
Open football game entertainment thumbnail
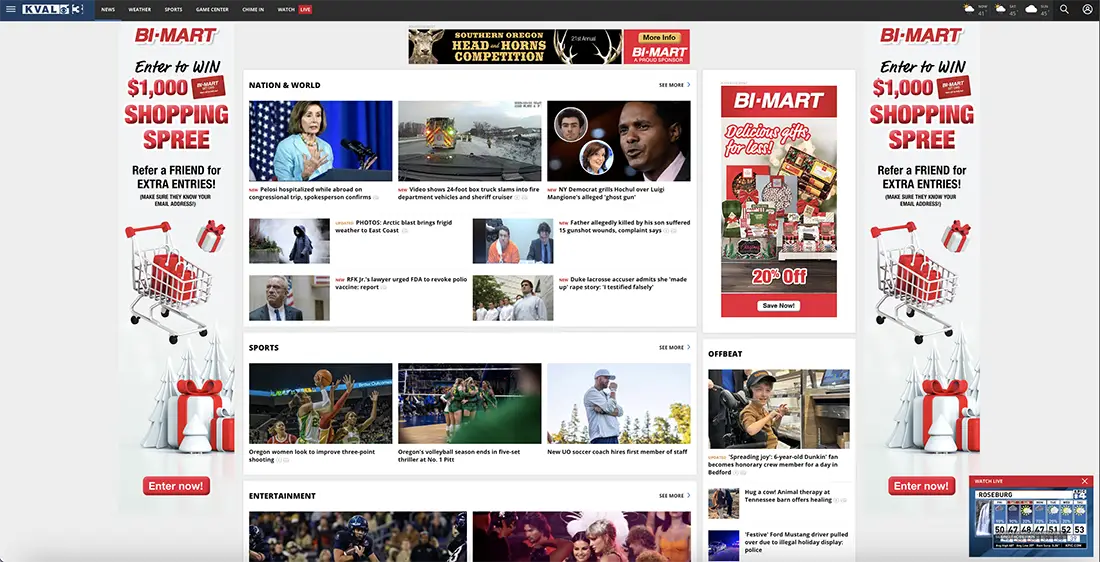358,537
